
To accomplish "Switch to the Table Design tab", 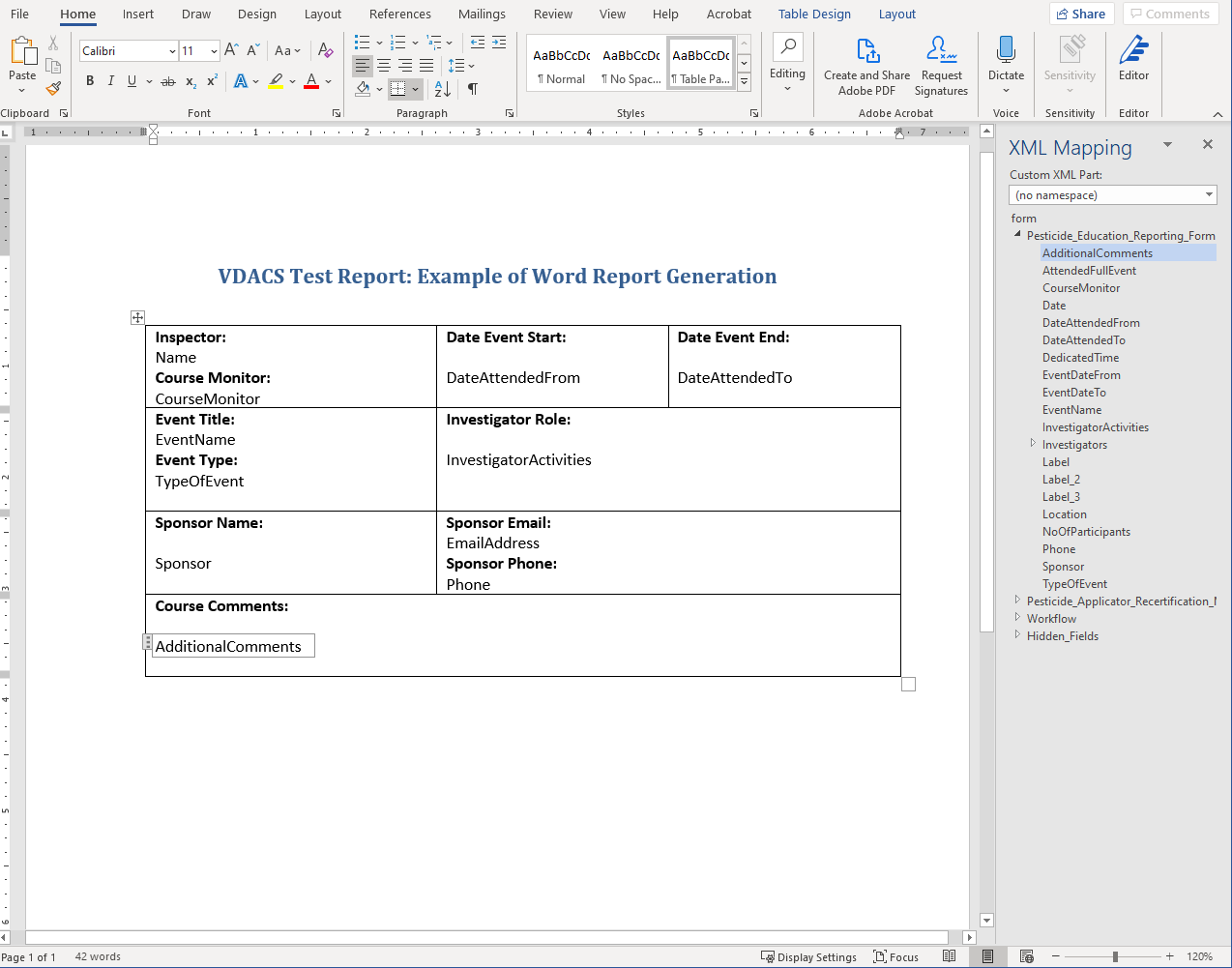I will pos(814,15).
